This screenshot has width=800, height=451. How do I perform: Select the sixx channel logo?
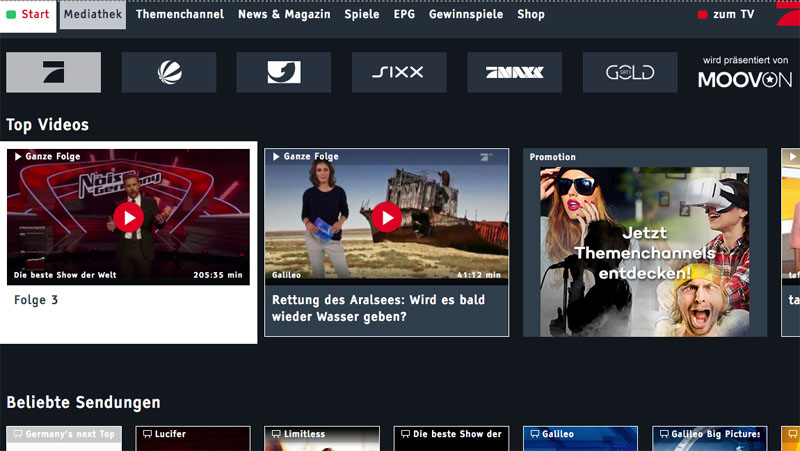click(399, 72)
